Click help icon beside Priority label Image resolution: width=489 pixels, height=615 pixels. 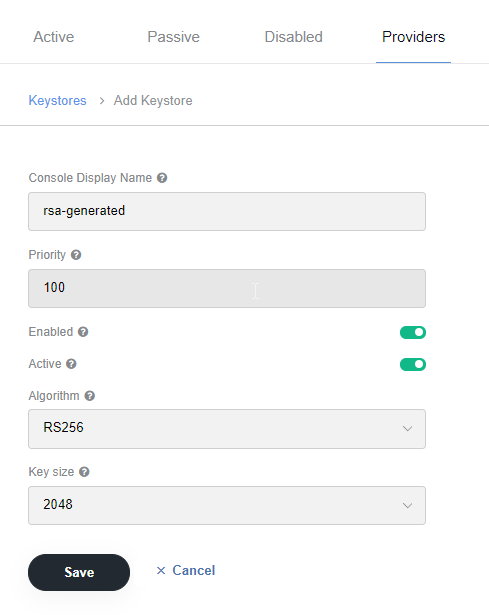pyautogui.click(x=76, y=255)
